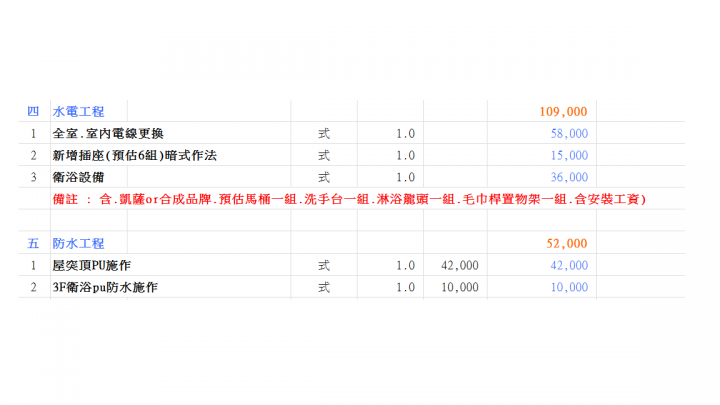Select the amount 58,000
This screenshot has width=720, height=405.
(569, 134)
